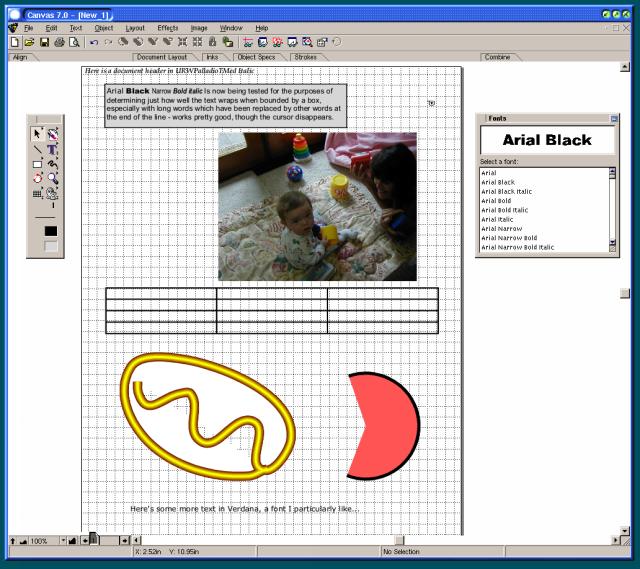This screenshot has width=640, height=569.
Task: Select the Text tool in toolbox
Action: coord(52,148)
